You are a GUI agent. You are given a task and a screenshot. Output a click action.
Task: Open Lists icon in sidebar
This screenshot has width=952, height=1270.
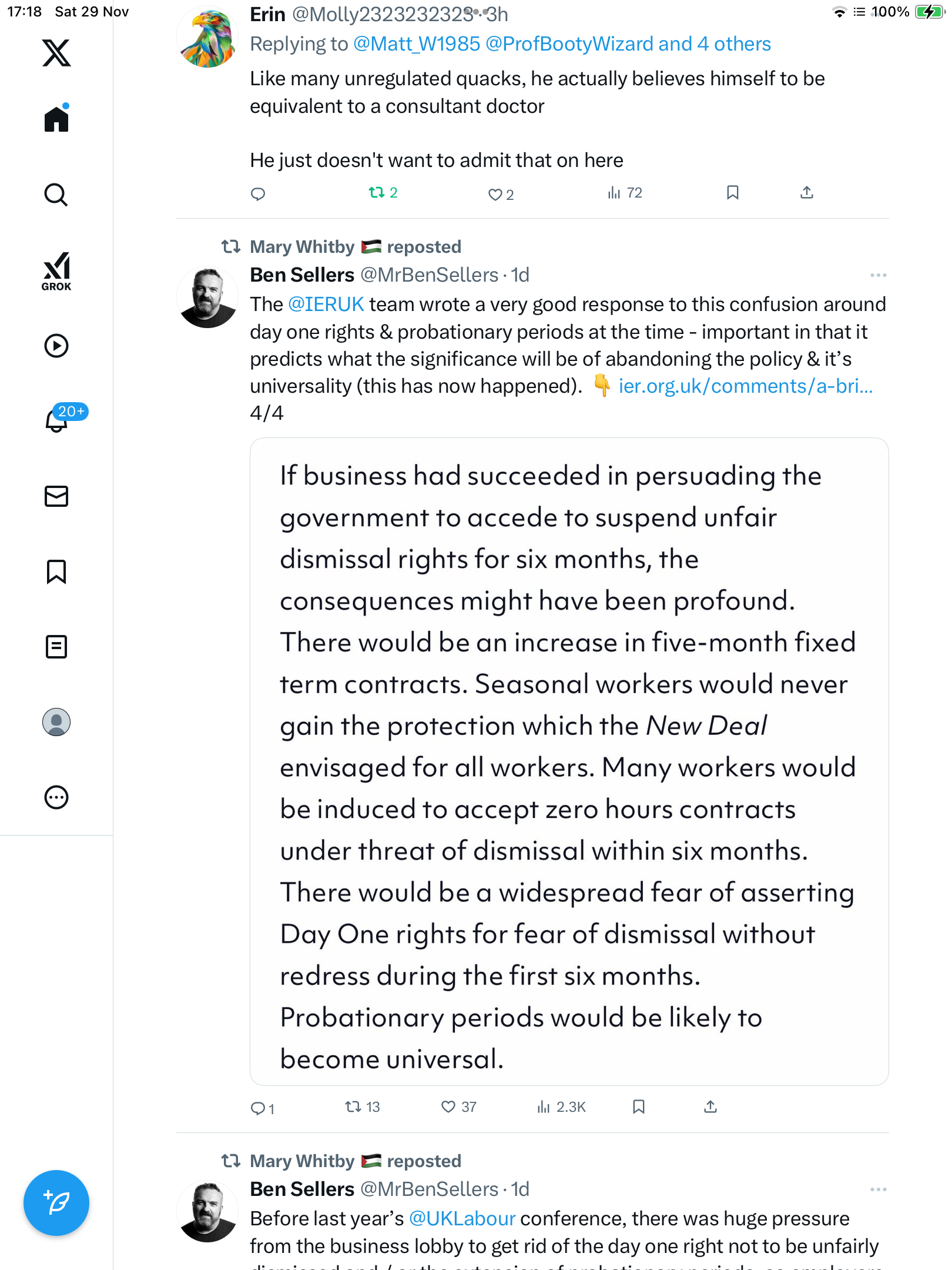click(56, 647)
